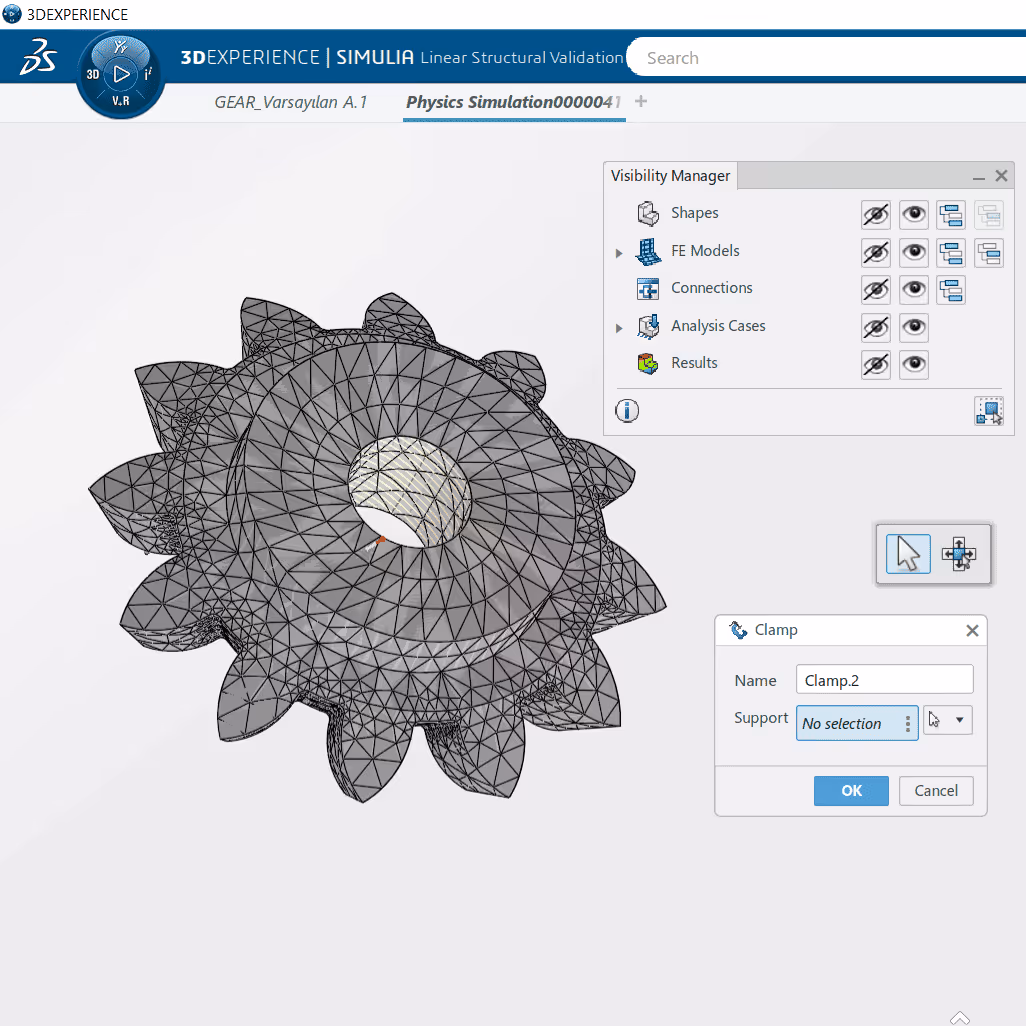The height and width of the screenshot is (1026, 1026).
Task: Click the selection-based visibility icon in Visibility Manager
Action: tap(989, 411)
